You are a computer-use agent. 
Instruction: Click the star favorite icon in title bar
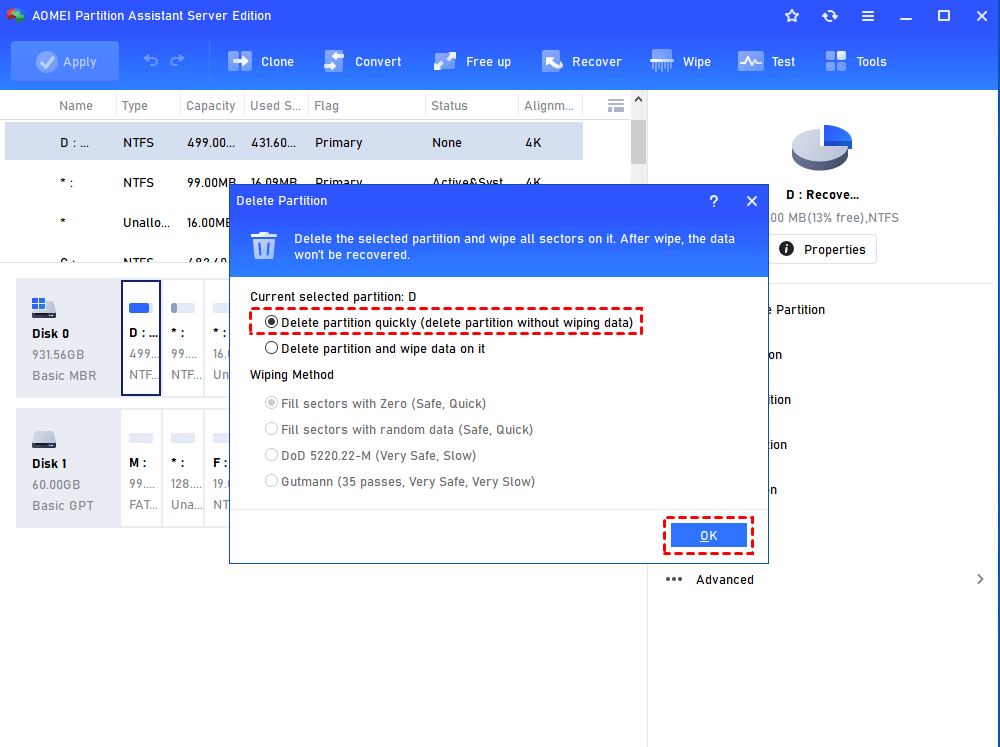click(x=792, y=16)
